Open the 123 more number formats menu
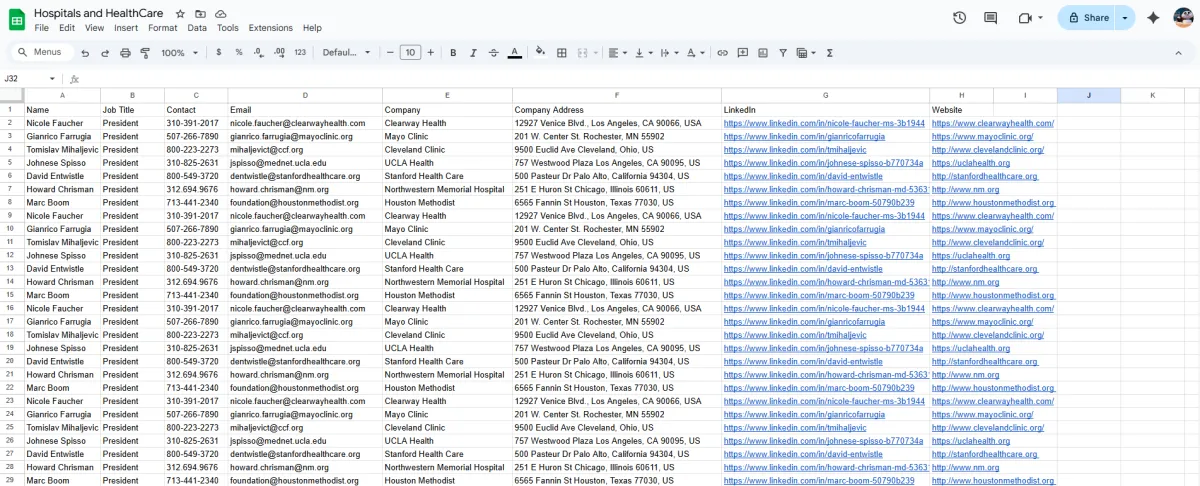1200x486 pixels. pyautogui.click(x=300, y=52)
